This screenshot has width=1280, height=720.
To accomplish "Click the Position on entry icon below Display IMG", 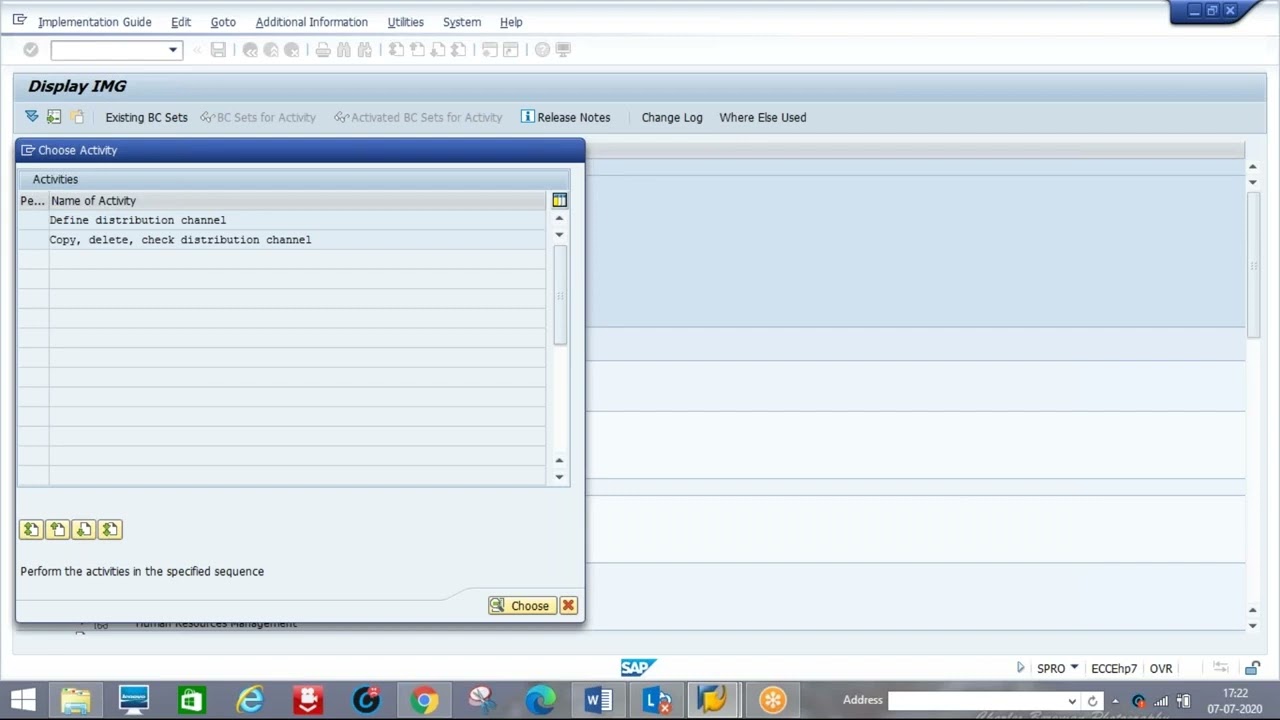I will [54, 117].
